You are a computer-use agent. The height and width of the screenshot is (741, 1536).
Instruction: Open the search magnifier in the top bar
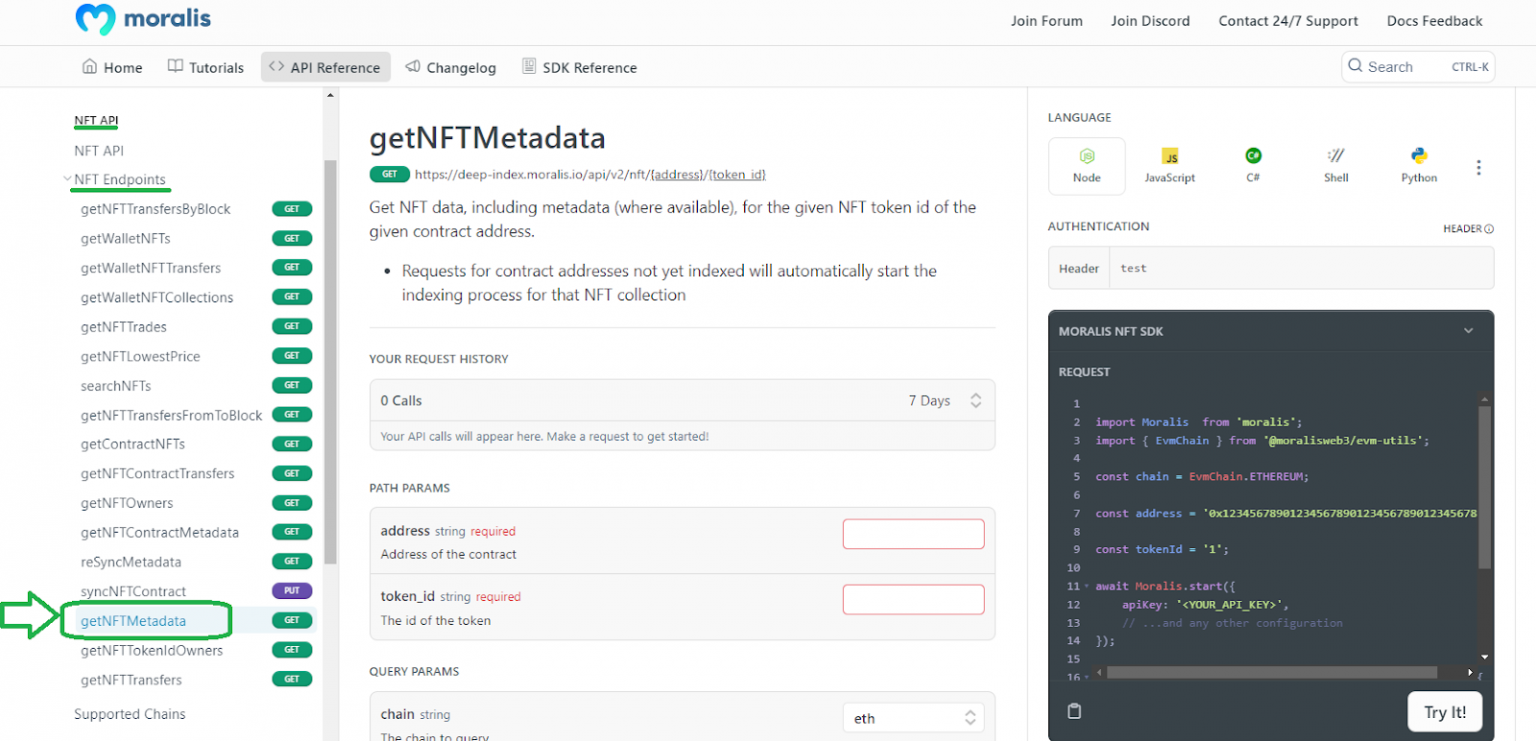[1358, 66]
